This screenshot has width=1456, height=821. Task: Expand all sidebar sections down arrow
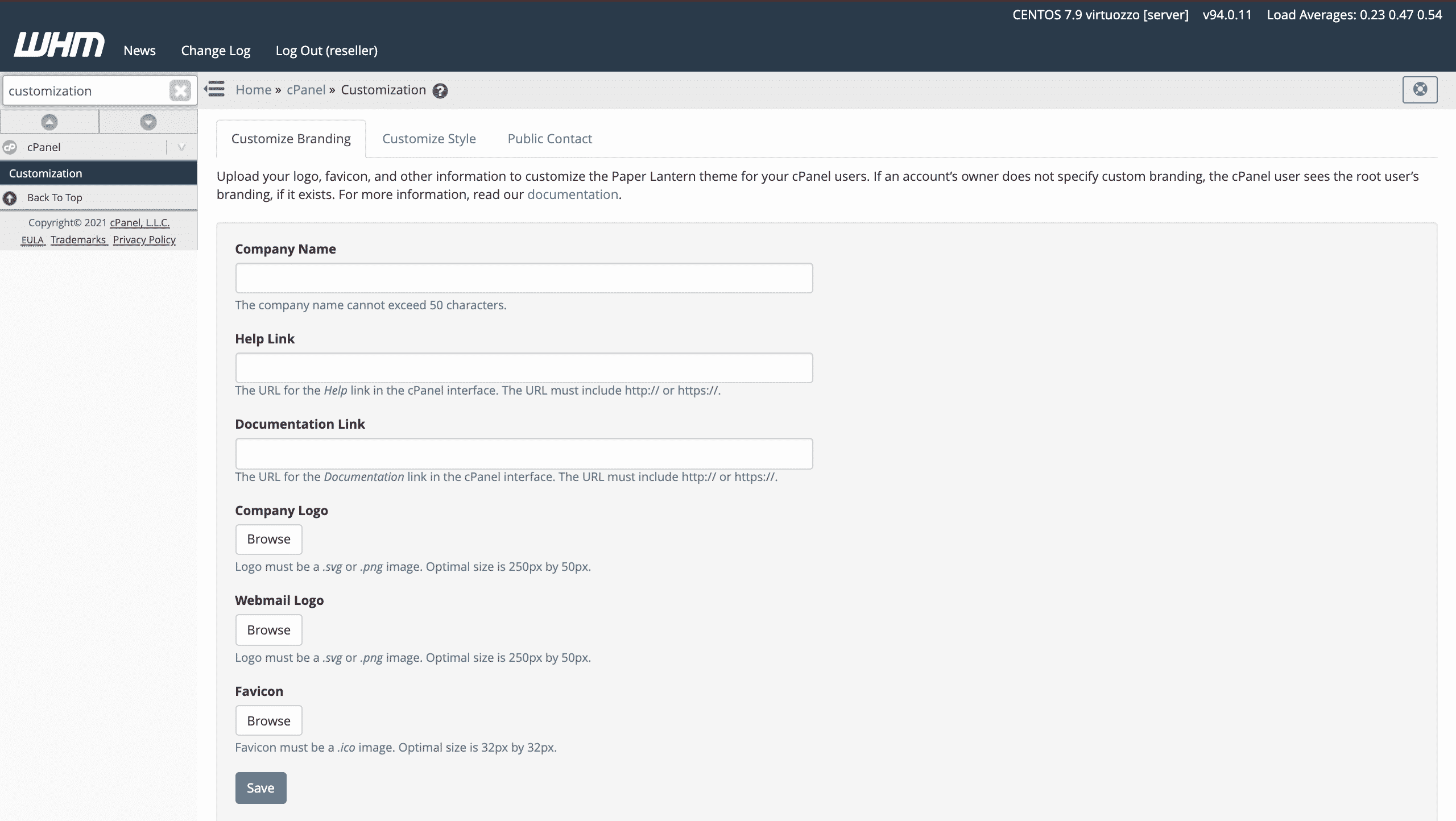click(x=148, y=122)
